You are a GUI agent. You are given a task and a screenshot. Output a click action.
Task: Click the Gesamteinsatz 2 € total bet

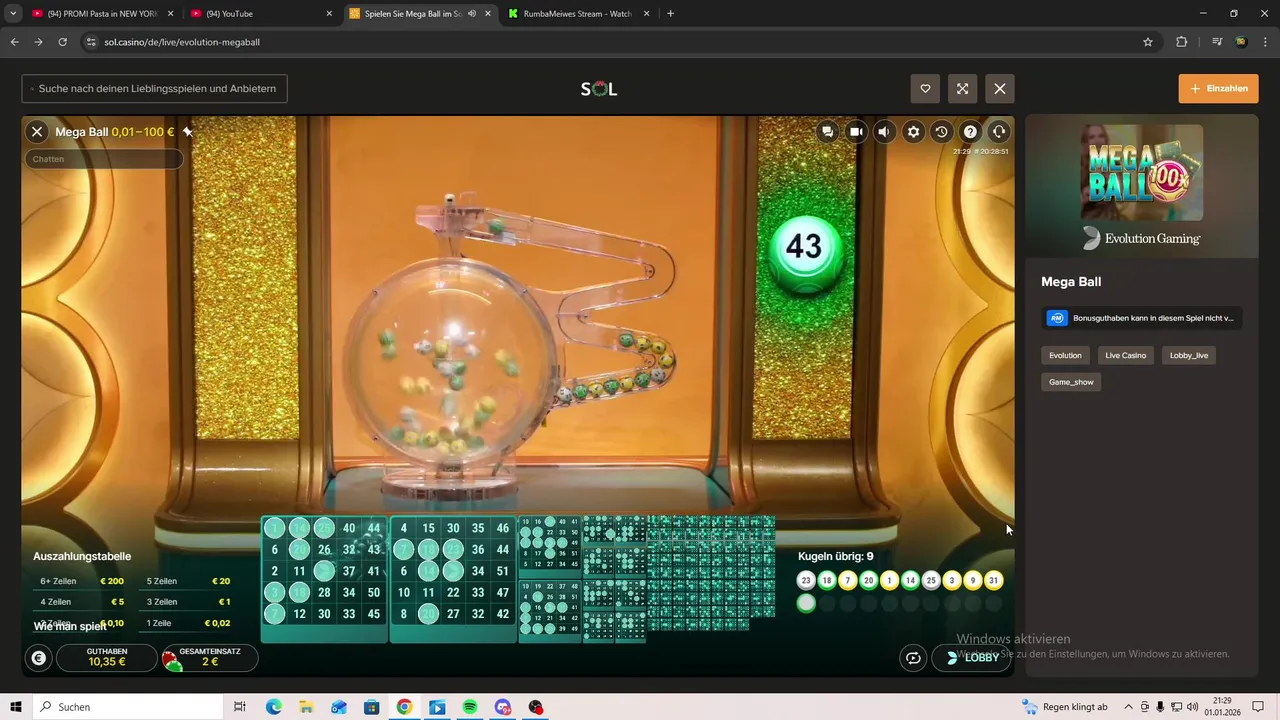(209, 657)
